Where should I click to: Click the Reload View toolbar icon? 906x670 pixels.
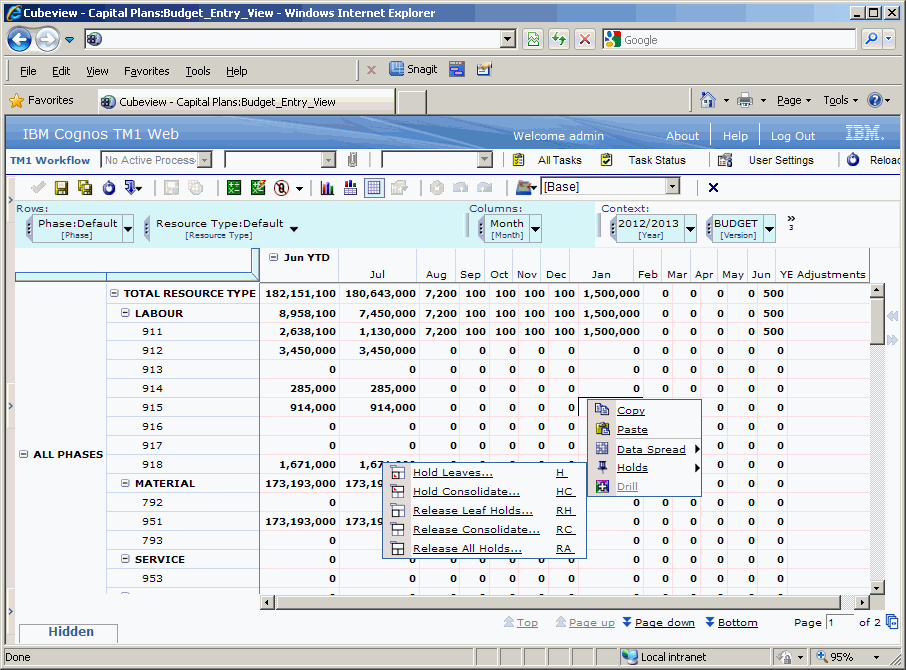(x=109, y=188)
